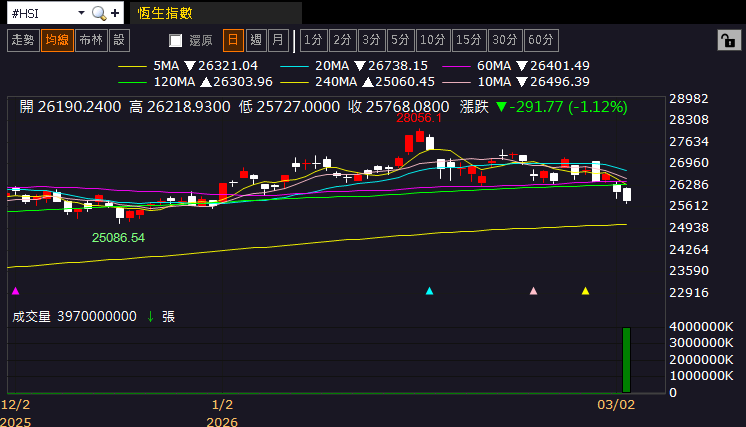This screenshot has height=427, width=746.
Task: Click the 22916 price axis label
Action: click(x=689, y=292)
